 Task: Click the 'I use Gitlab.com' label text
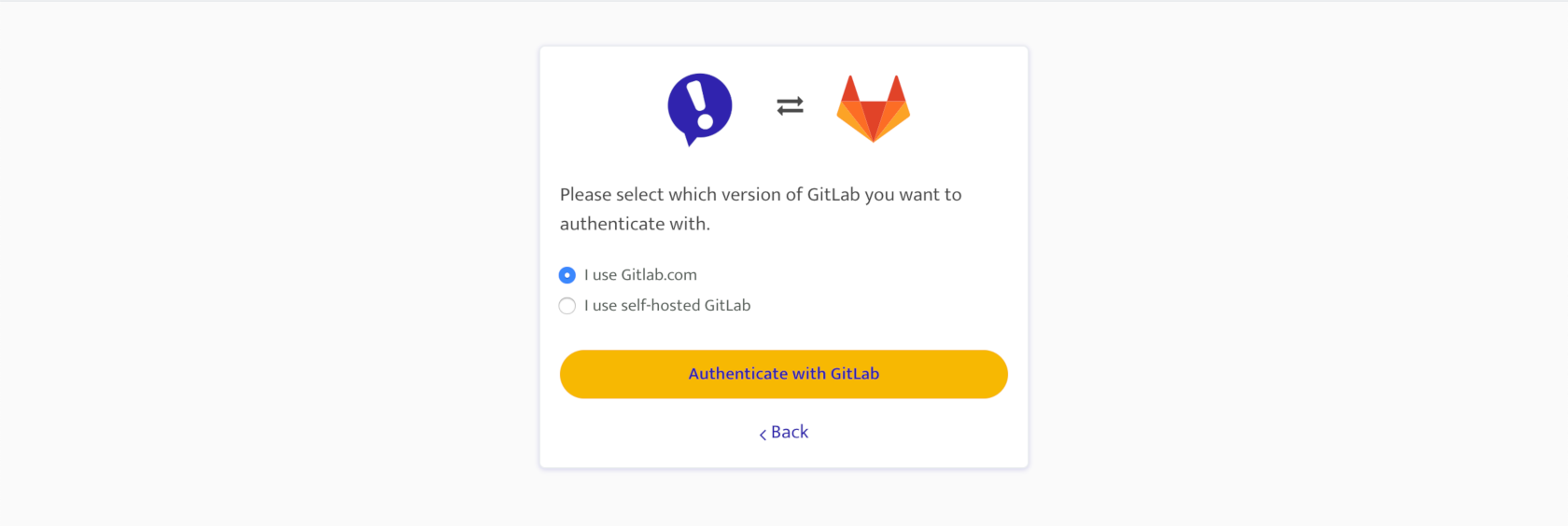(640, 274)
